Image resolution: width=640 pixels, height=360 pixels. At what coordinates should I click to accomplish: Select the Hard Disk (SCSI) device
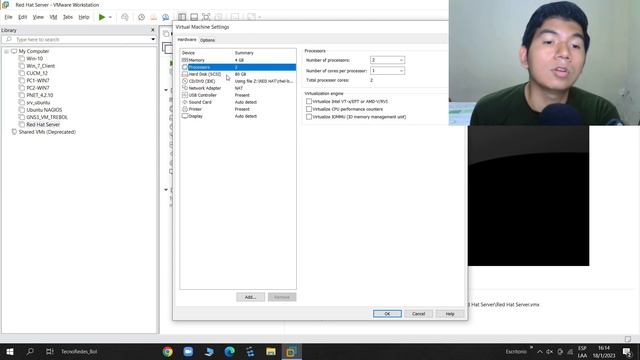[238, 74]
